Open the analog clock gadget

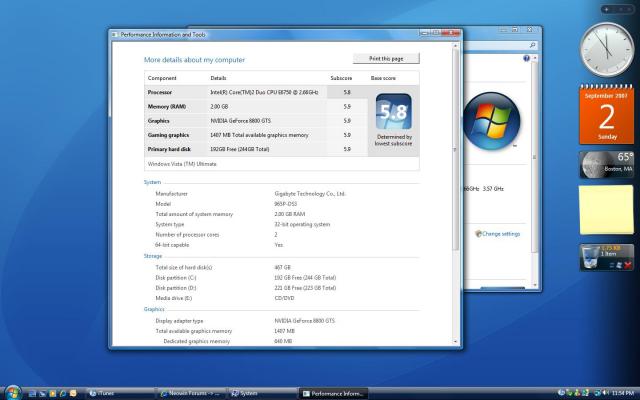[607, 49]
